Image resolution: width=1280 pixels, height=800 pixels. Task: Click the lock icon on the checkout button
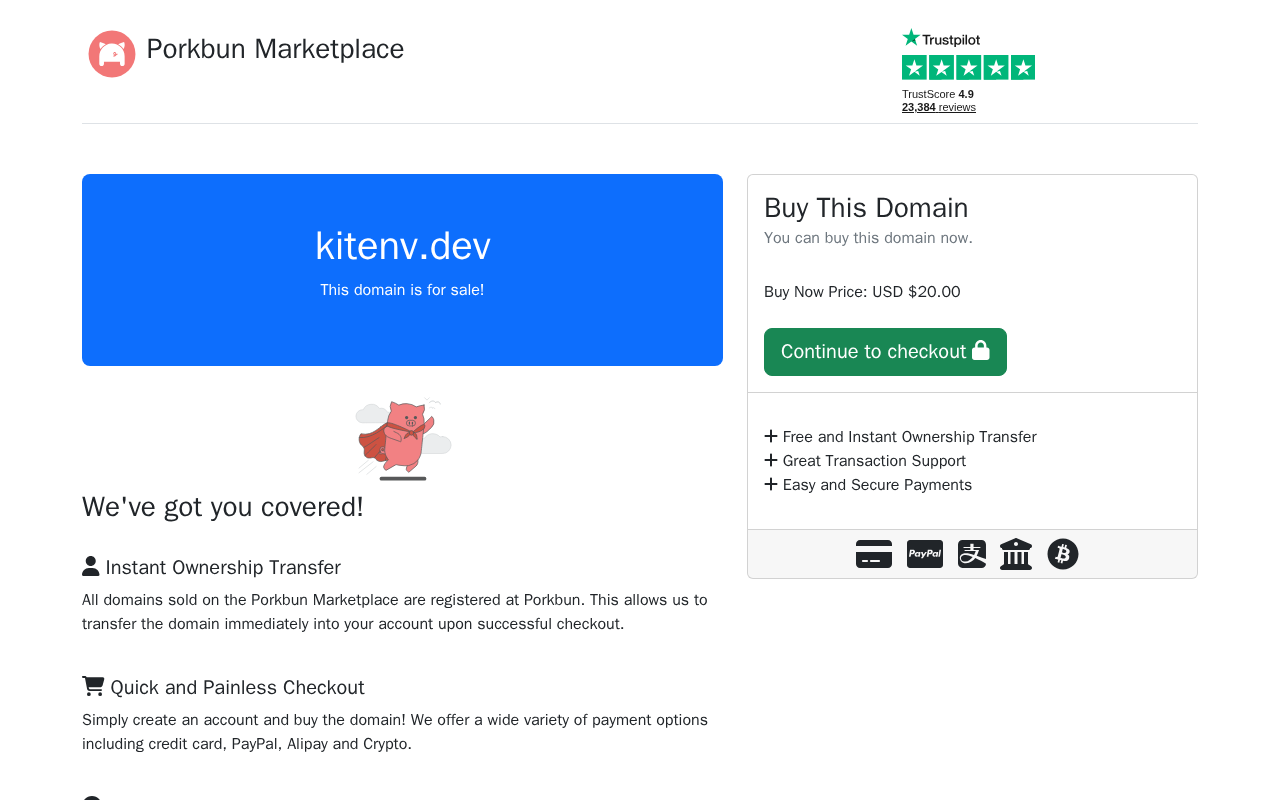point(980,350)
